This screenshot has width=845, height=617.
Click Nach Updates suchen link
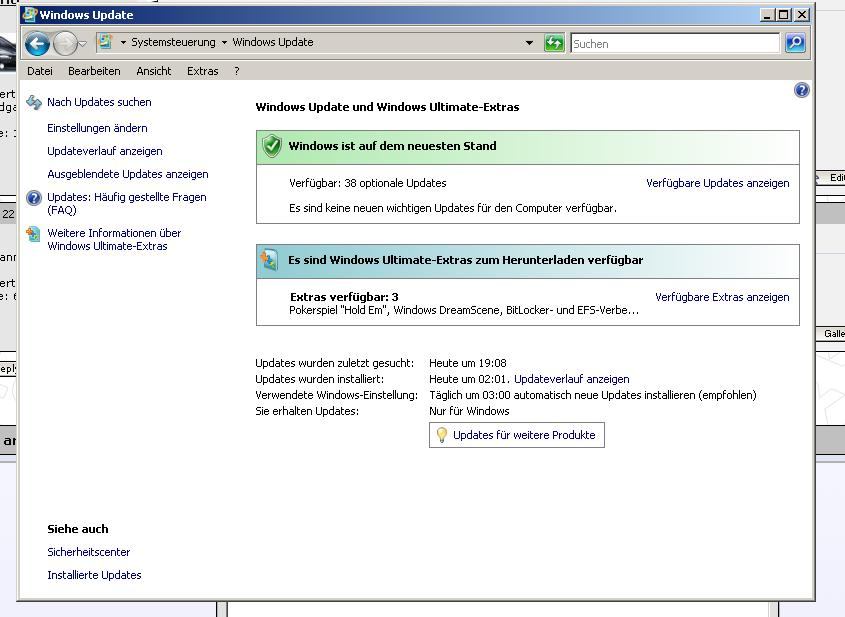[x=99, y=102]
